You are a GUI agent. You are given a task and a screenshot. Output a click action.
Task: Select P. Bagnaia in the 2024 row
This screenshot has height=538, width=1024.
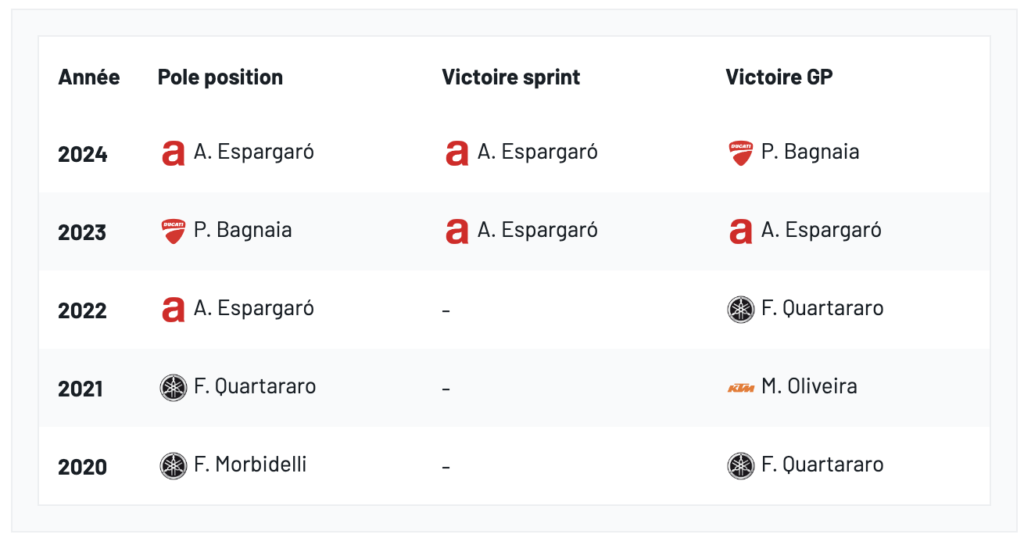(810, 152)
